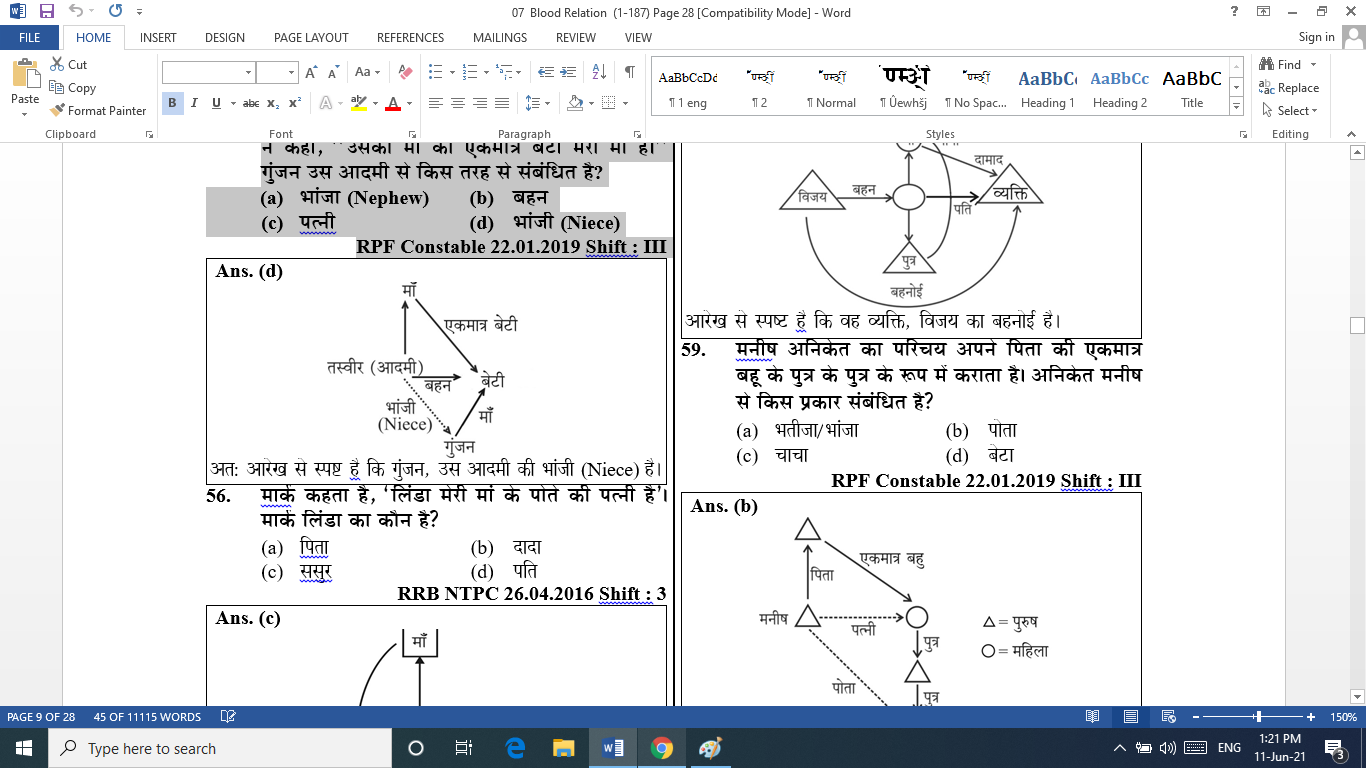Justify the paragraph text
The width and height of the screenshot is (1366, 768).
tap(502, 103)
